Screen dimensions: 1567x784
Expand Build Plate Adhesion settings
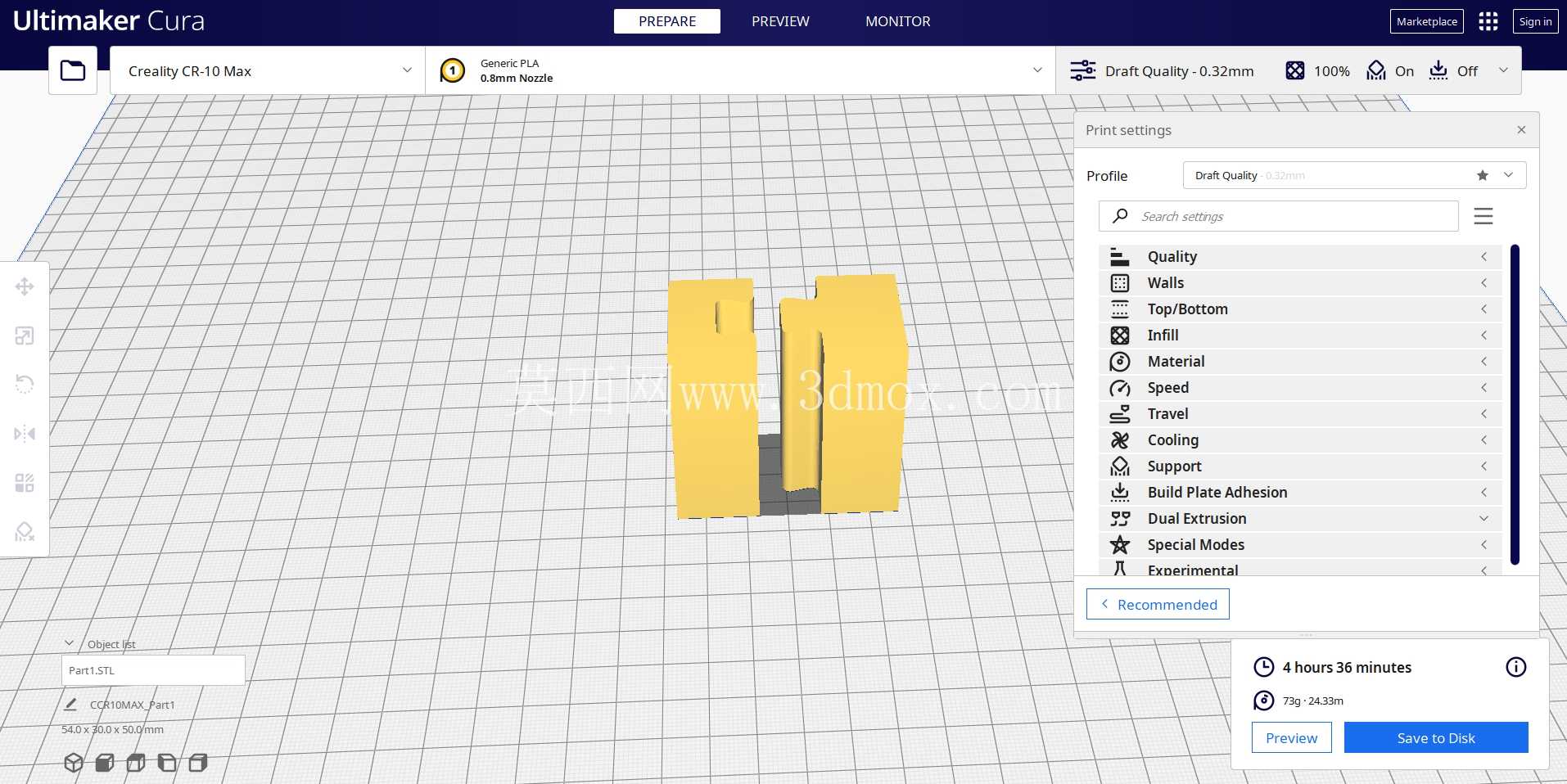click(1300, 493)
